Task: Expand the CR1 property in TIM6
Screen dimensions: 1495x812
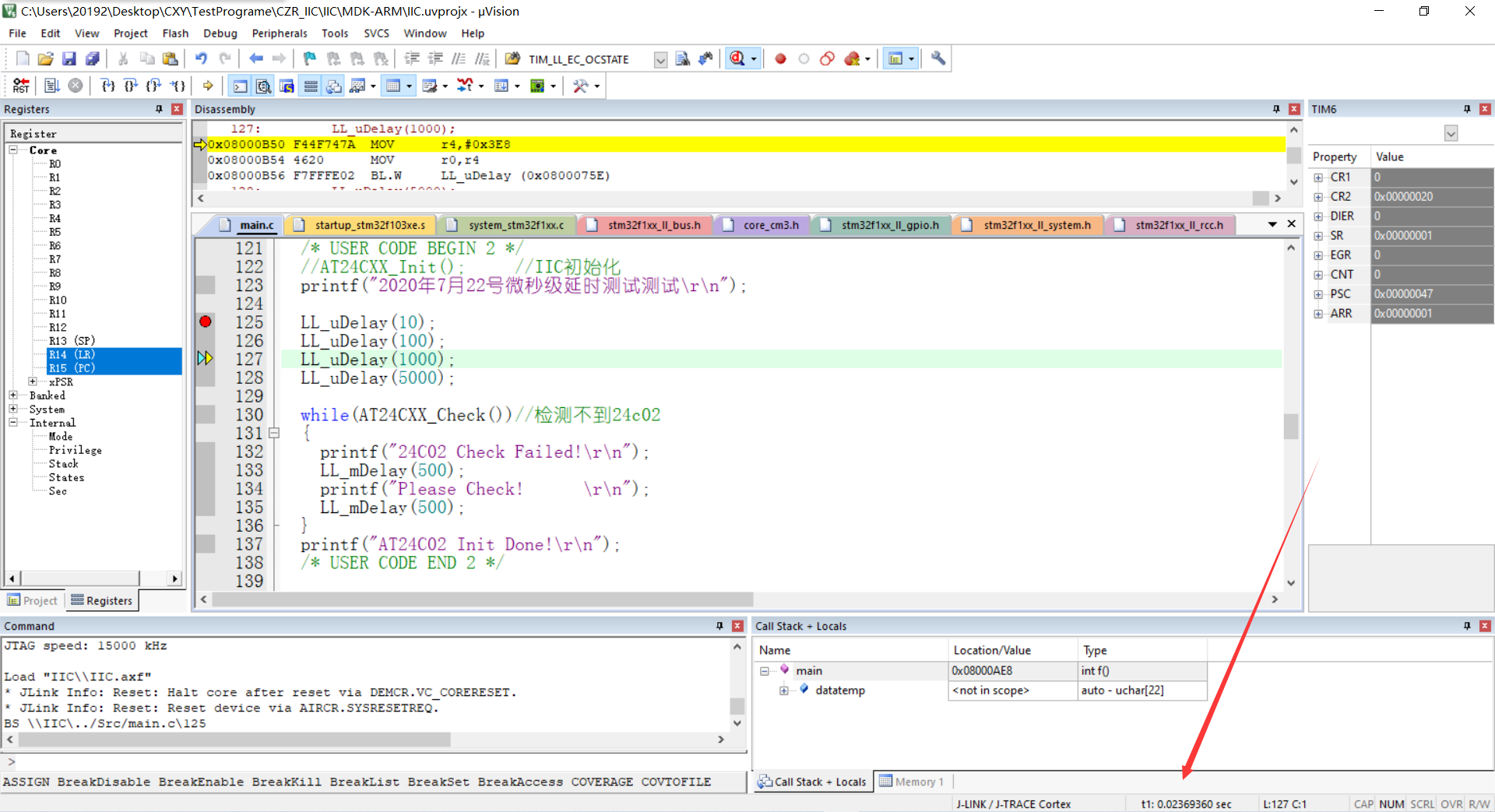Action: tap(1318, 178)
